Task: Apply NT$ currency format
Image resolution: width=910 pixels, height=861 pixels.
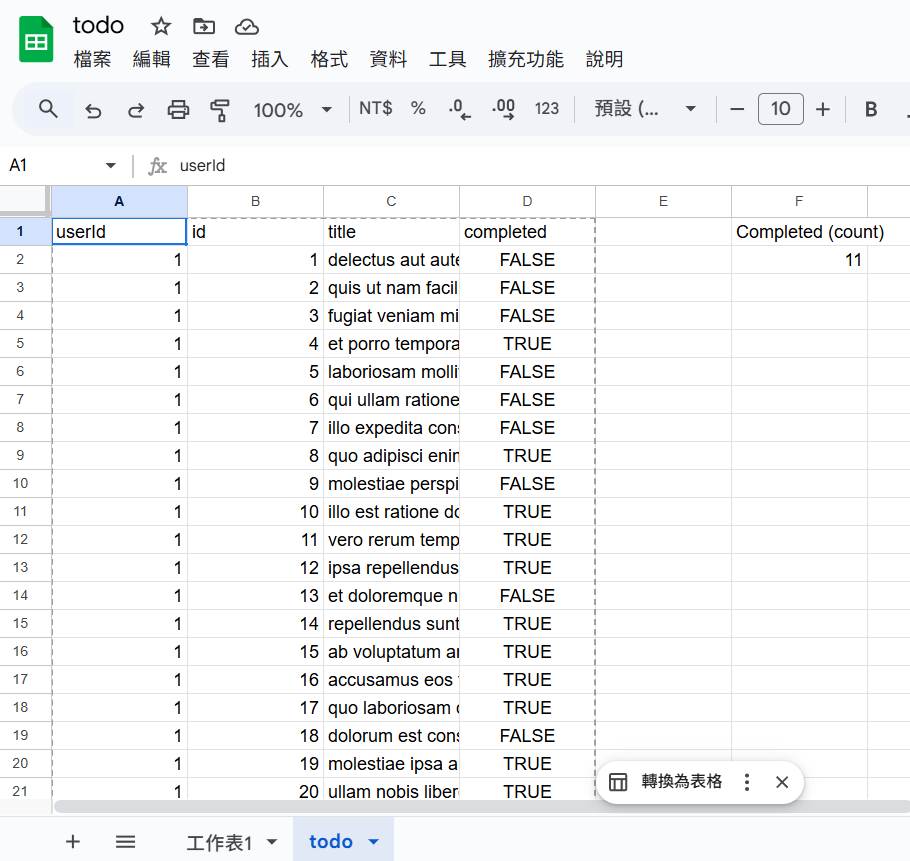Action: coord(375,108)
